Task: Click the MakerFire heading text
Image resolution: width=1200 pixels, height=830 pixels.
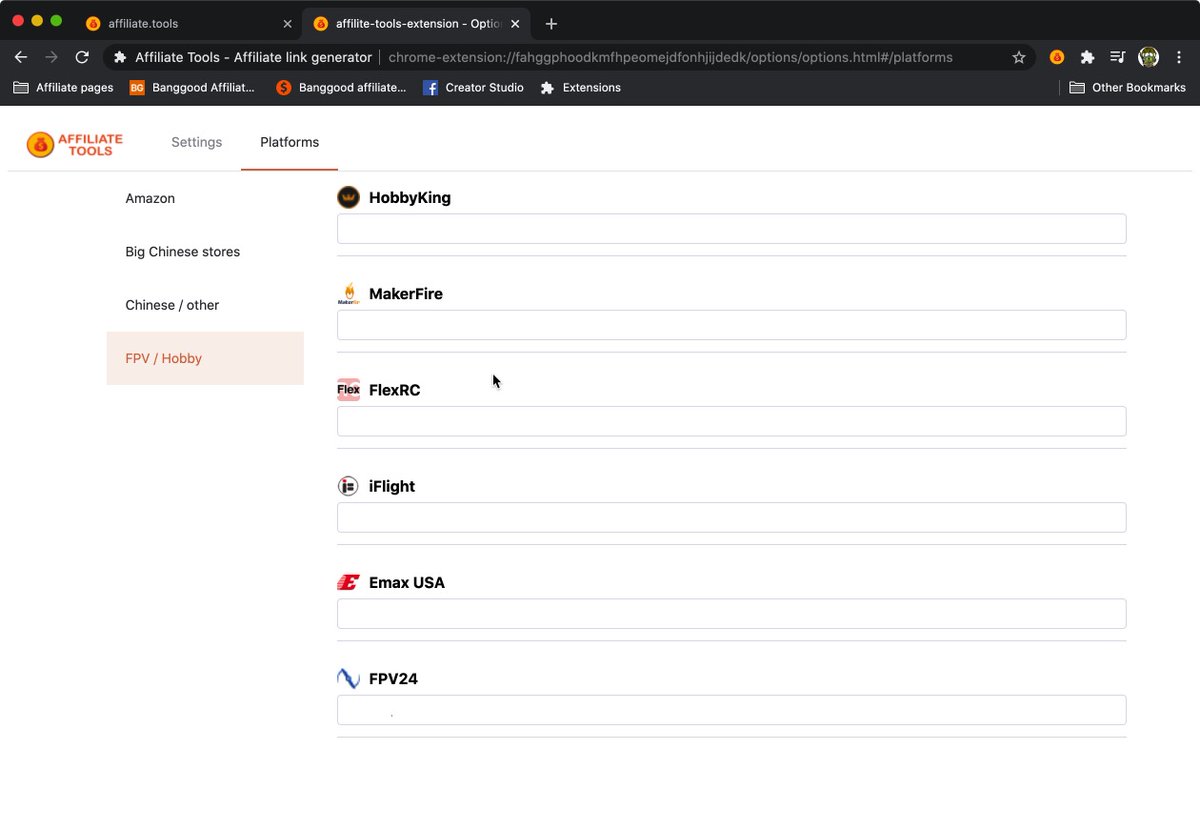Action: pos(406,294)
